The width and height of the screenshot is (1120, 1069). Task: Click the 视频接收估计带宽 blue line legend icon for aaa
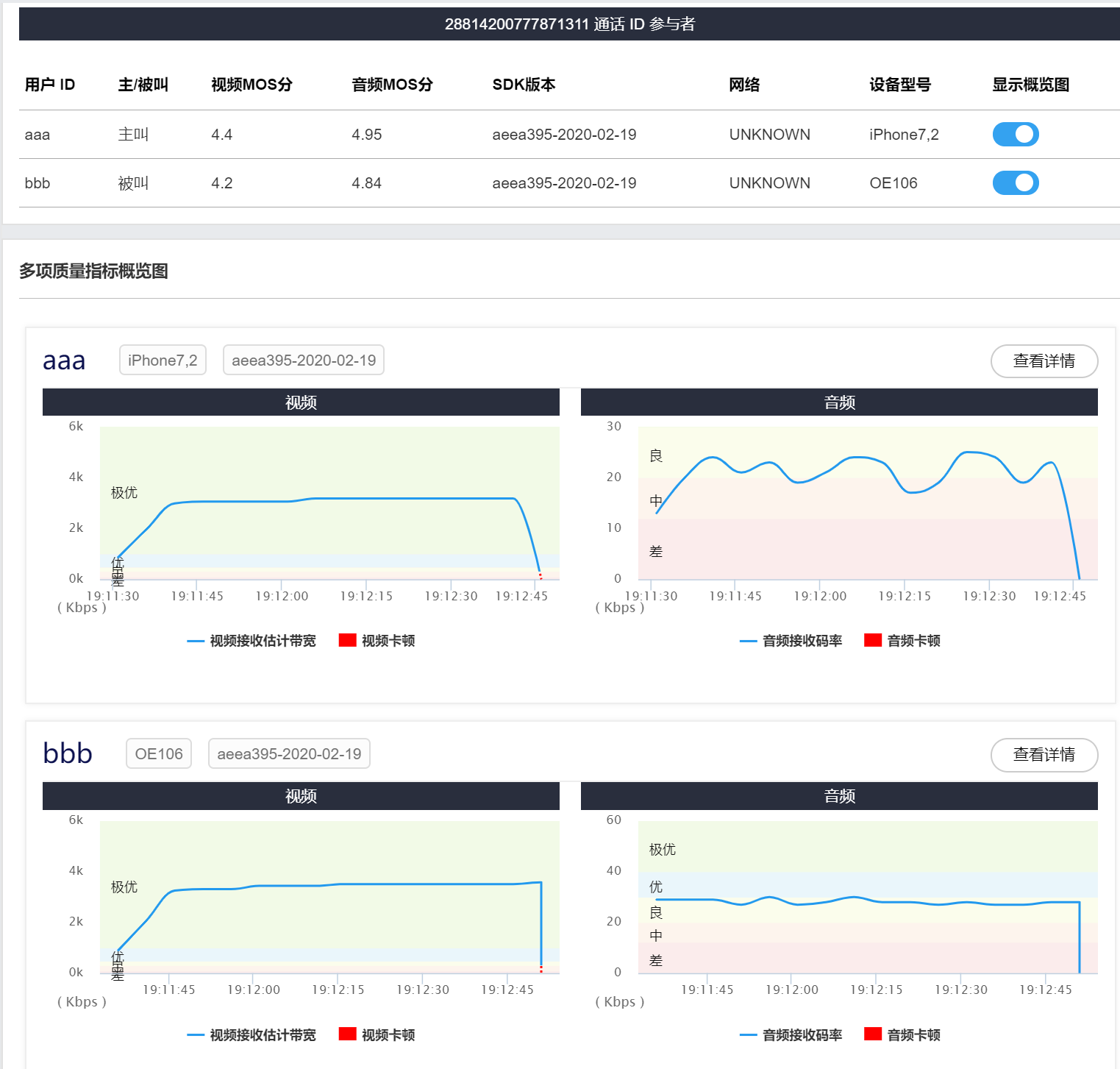pos(194,641)
